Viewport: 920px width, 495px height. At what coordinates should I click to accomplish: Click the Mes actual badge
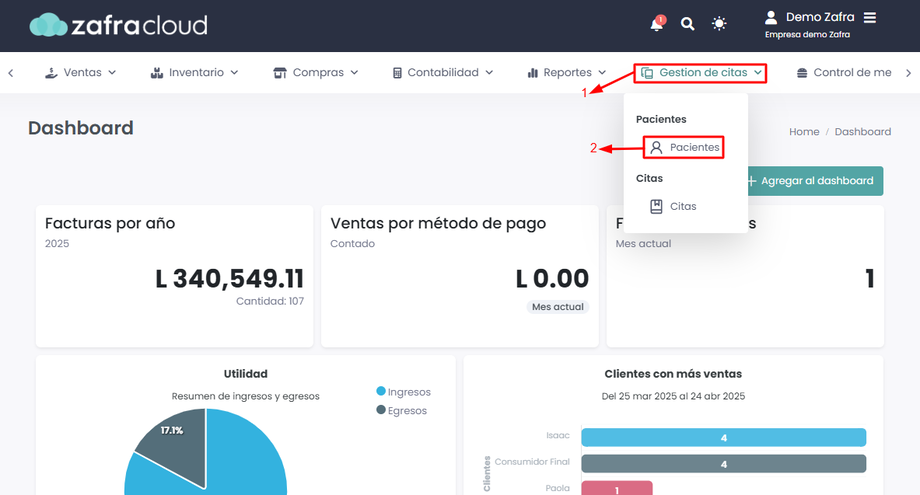point(557,307)
